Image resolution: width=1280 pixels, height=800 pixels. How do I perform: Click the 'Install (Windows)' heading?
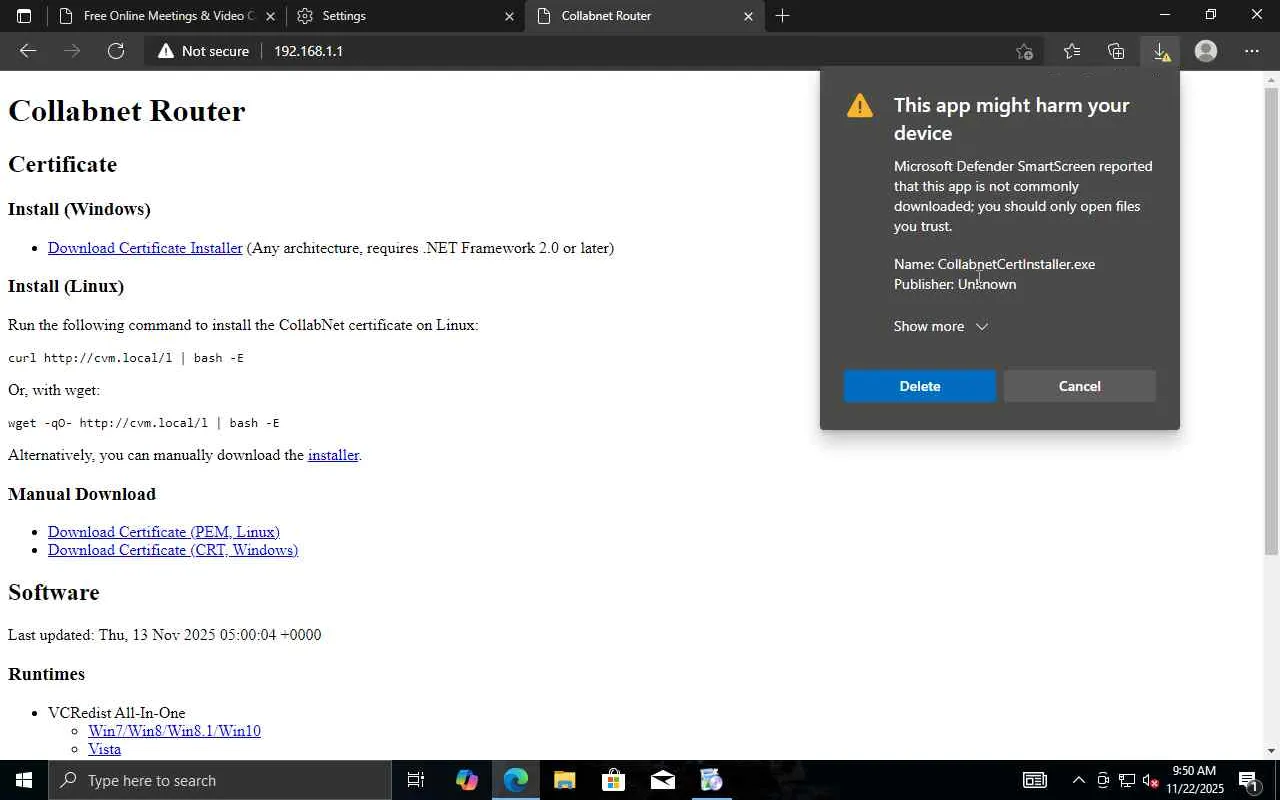(79, 209)
